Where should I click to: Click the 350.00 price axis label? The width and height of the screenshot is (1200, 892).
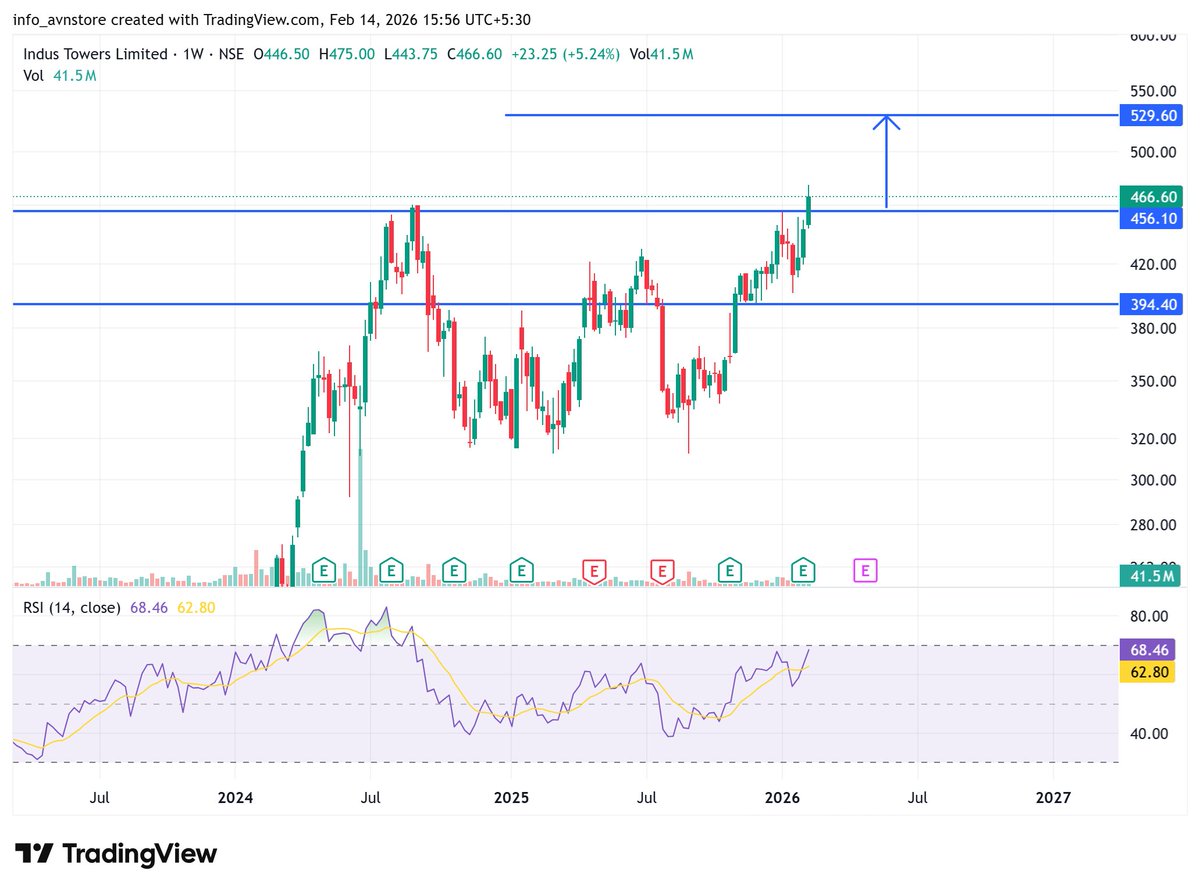(1153, 381)
